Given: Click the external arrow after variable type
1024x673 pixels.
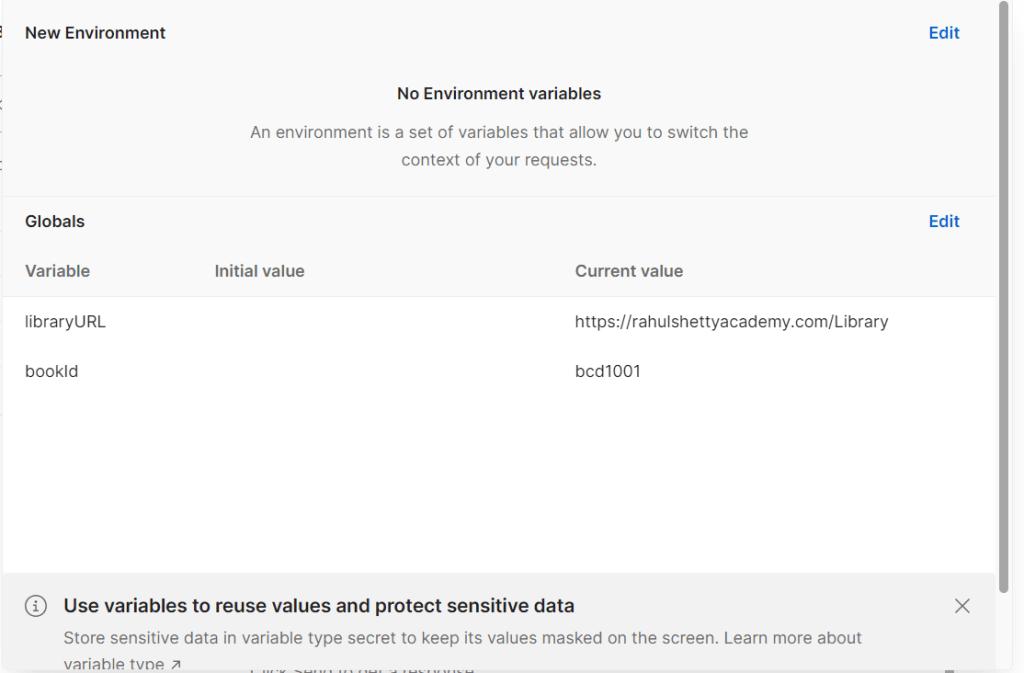Looking at the screenshot, I should point(176,664).
